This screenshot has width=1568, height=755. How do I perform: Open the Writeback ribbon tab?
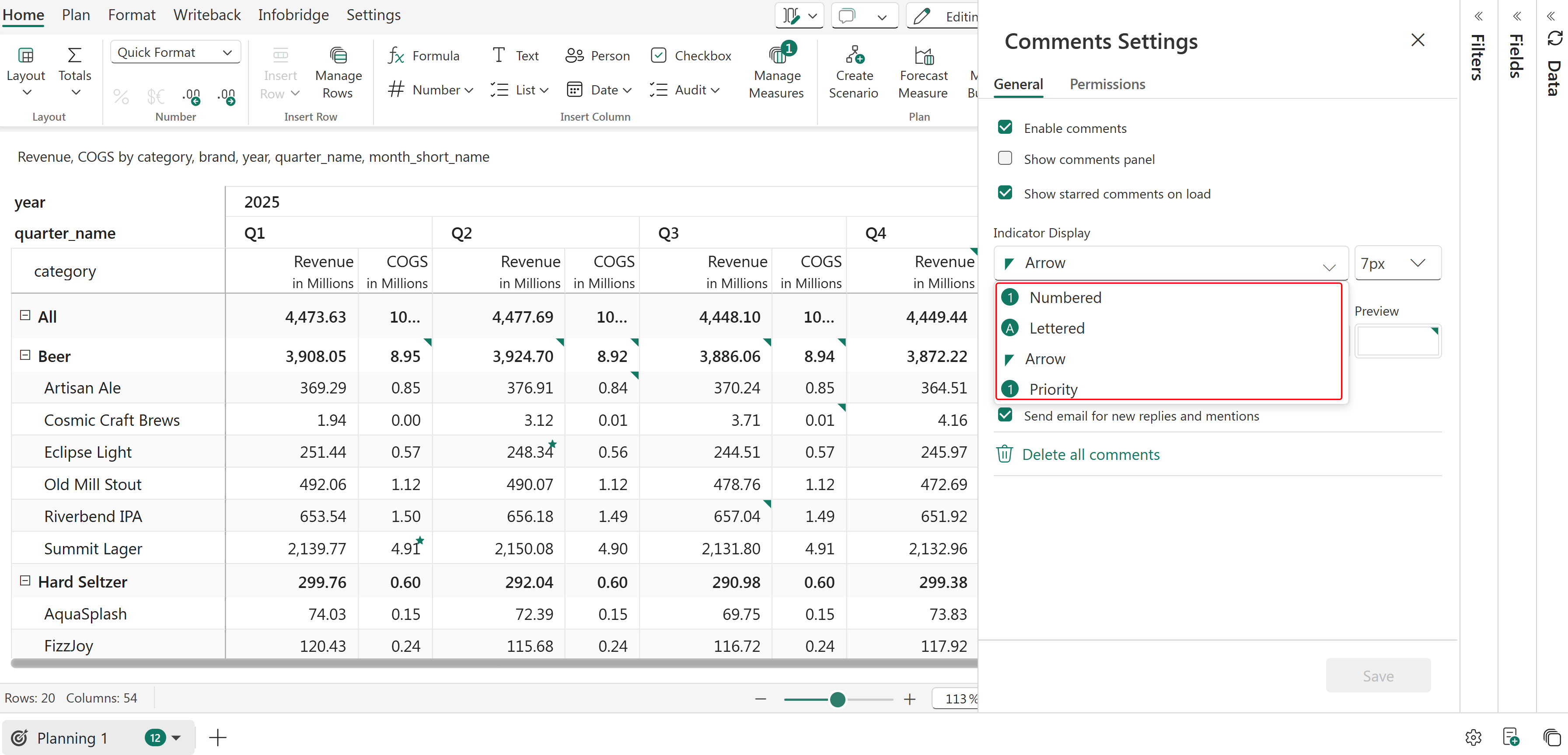pos(206,14)
